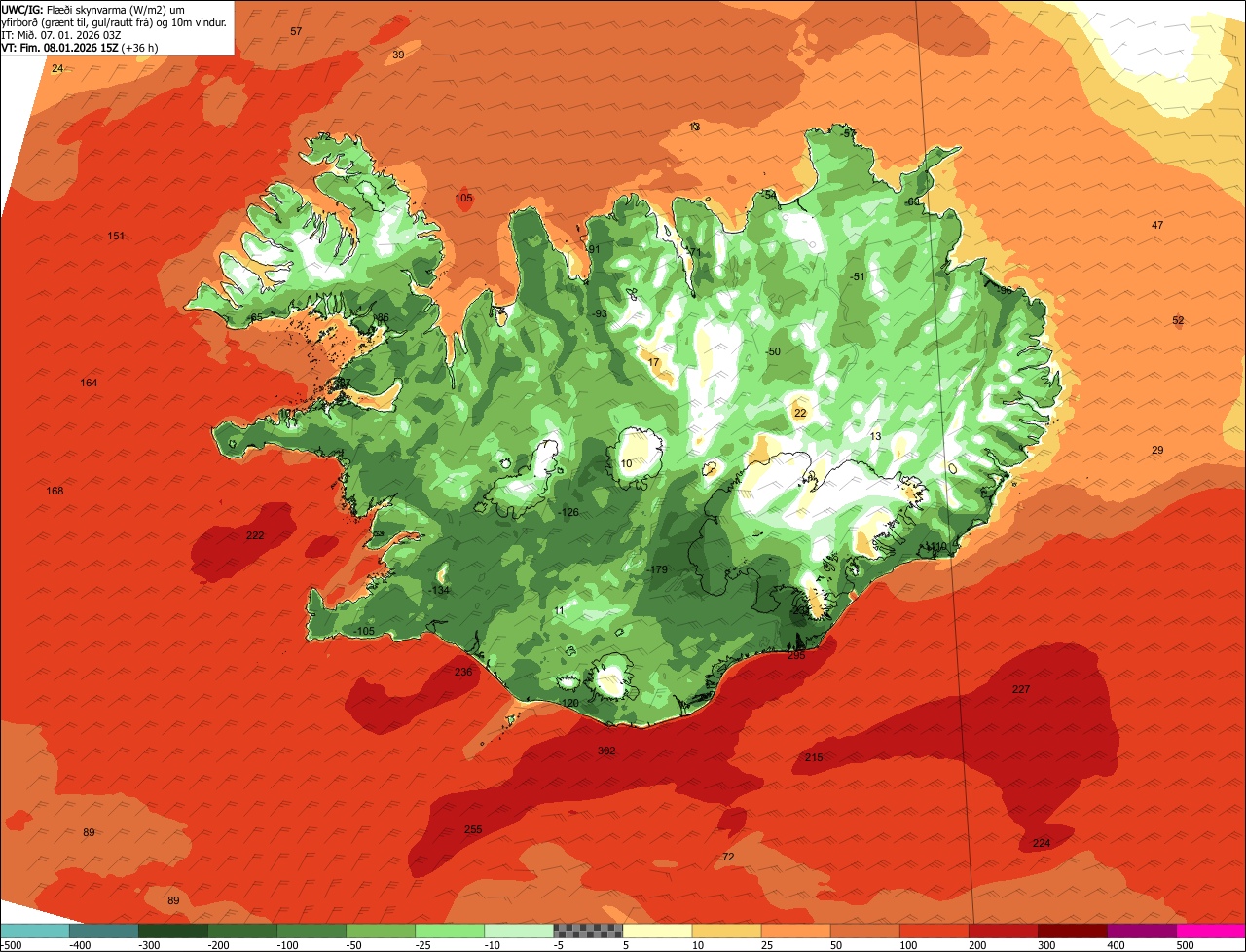Click the map value 255 in the southern sea
The image size is (1246, 952).
tap(473, 829)
